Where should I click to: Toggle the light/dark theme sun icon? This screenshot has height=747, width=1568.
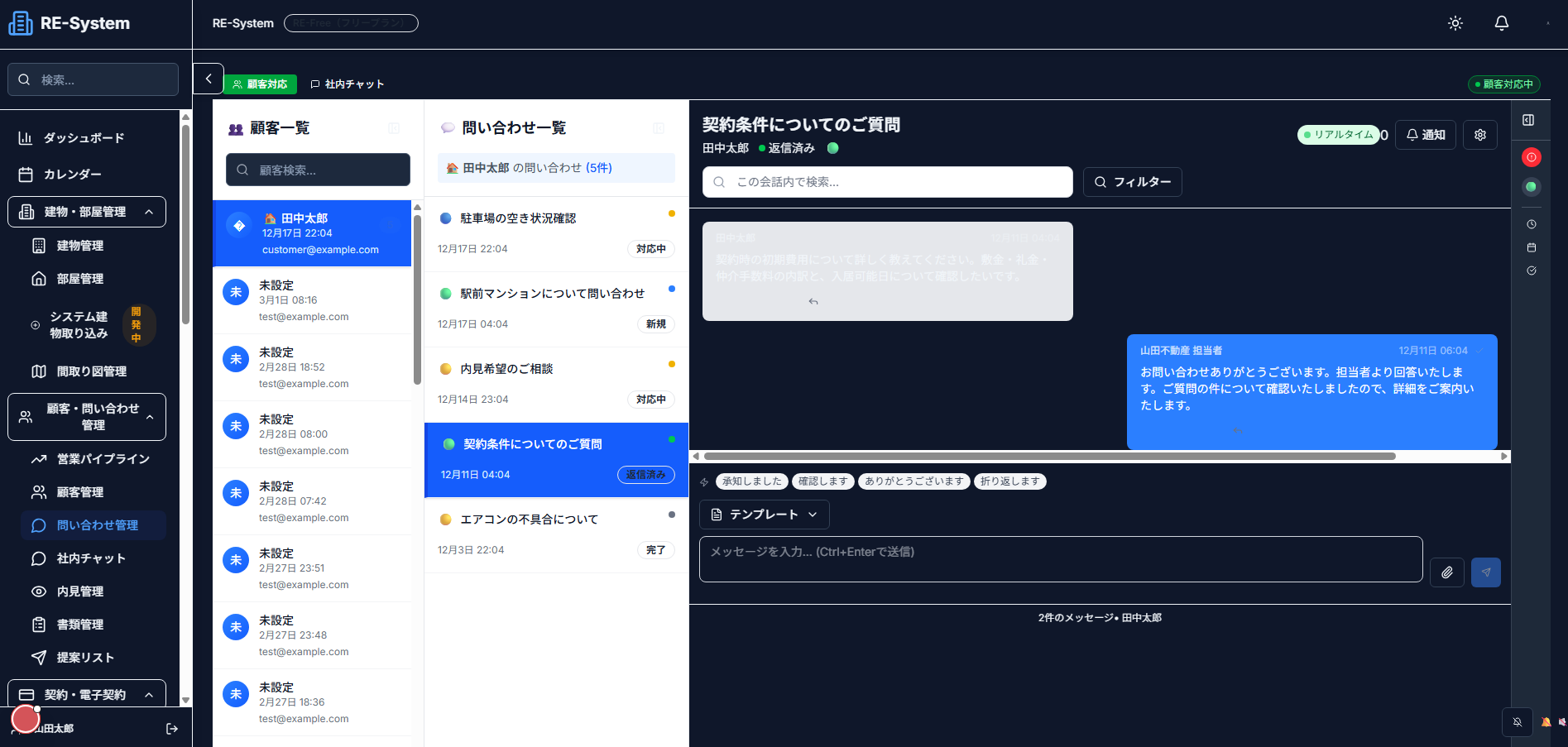coord(1455,23)
